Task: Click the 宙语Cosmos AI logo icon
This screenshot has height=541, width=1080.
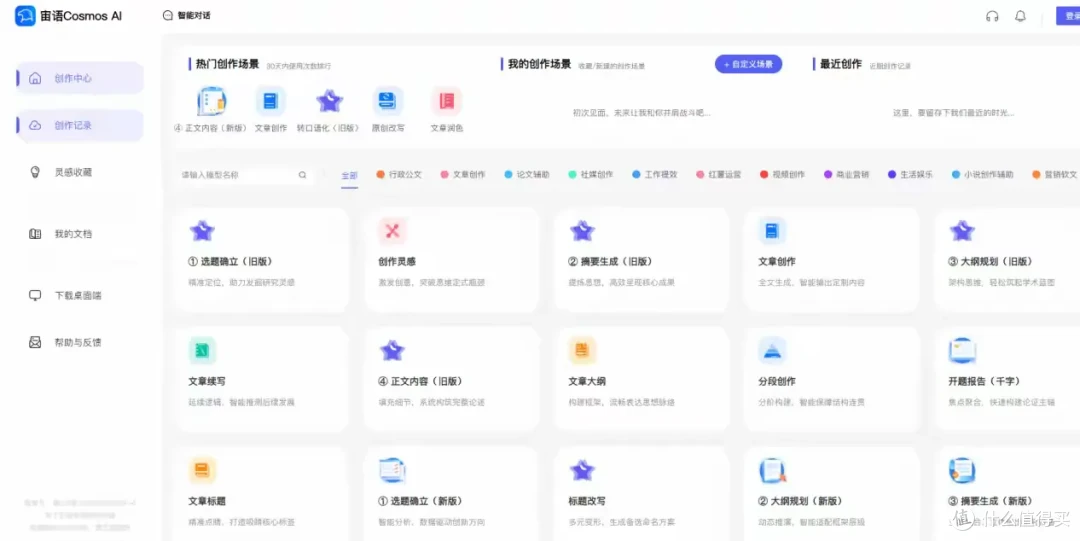Action: [x=25, y=16]
